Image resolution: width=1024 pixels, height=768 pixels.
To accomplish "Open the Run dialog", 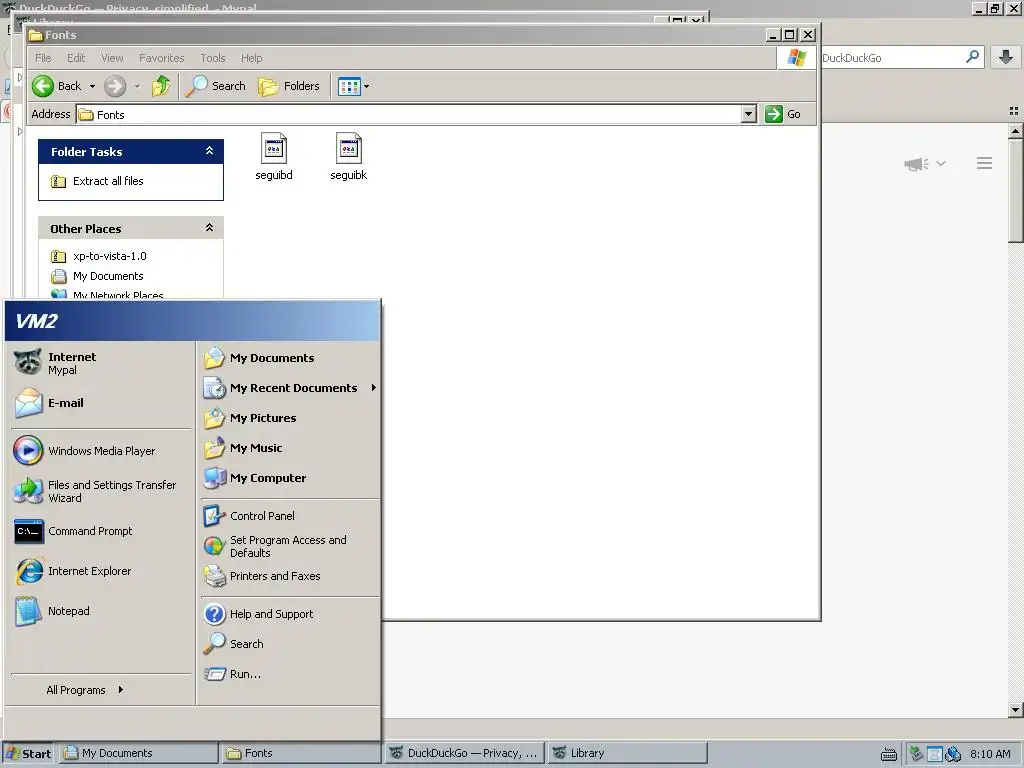I will 290,674.
